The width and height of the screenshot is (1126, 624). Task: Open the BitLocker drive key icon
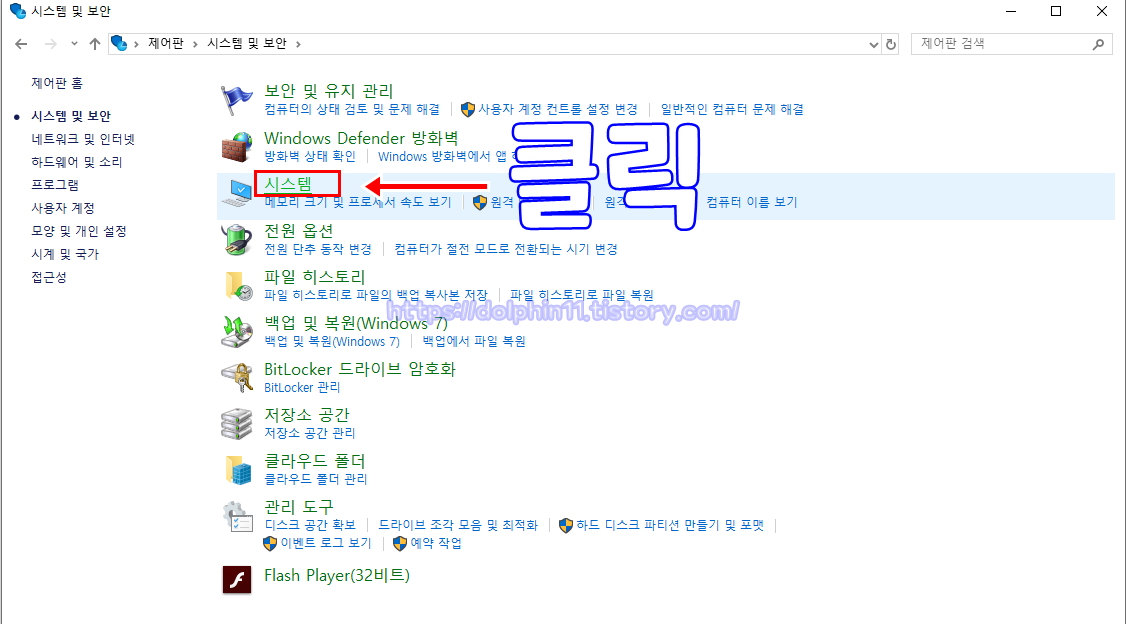[x=238, y=378]
